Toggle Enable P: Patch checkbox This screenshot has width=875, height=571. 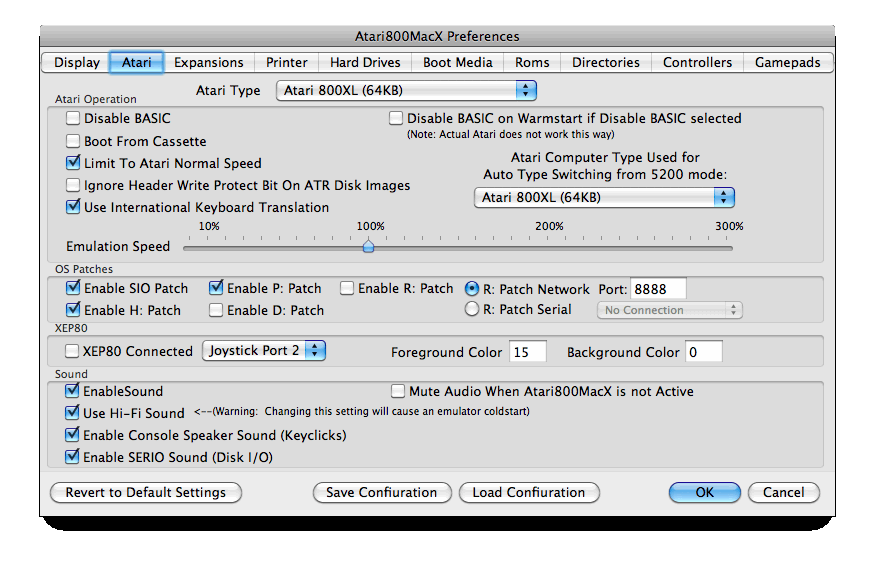pos(216,288)
